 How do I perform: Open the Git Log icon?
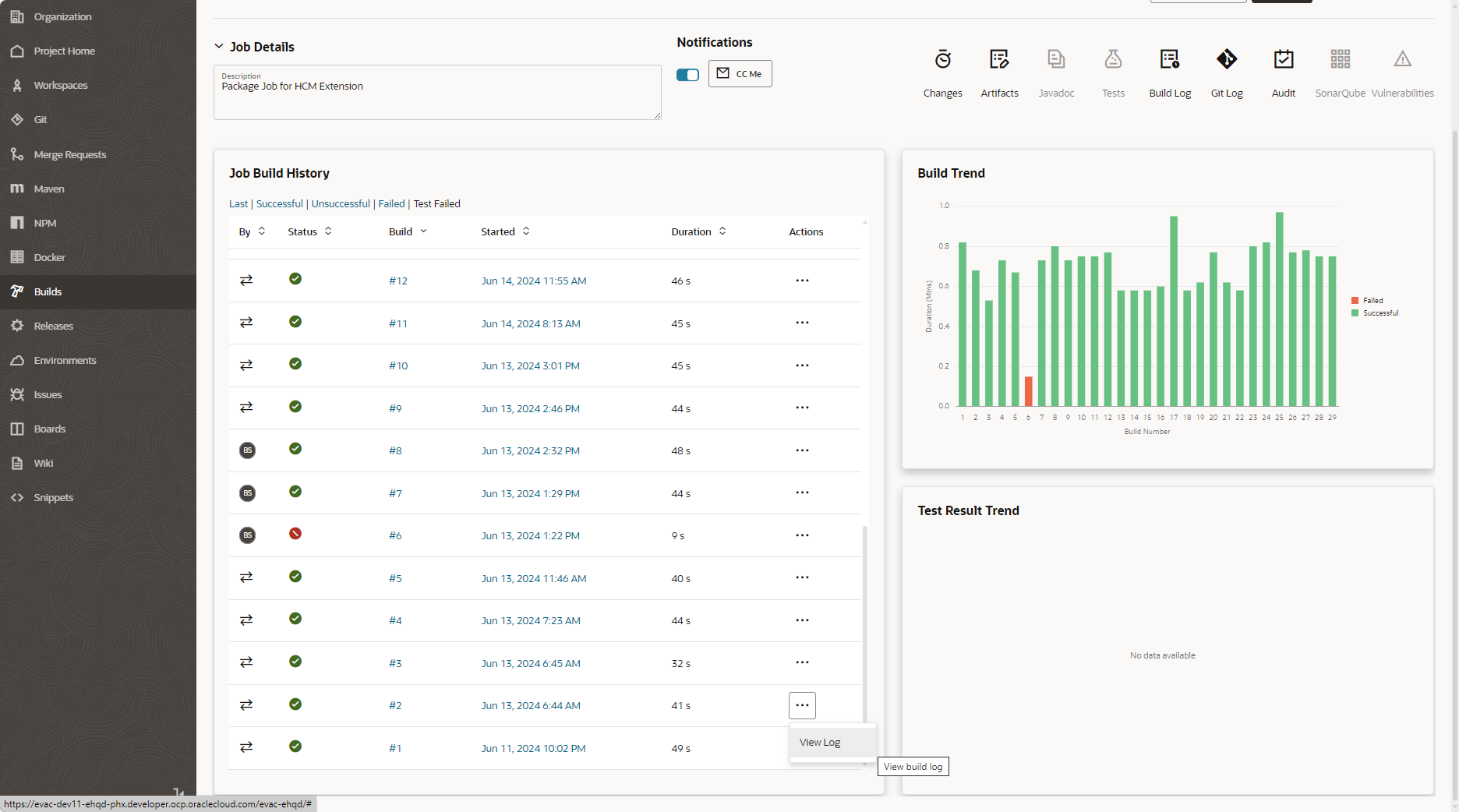coord(1227,59)
